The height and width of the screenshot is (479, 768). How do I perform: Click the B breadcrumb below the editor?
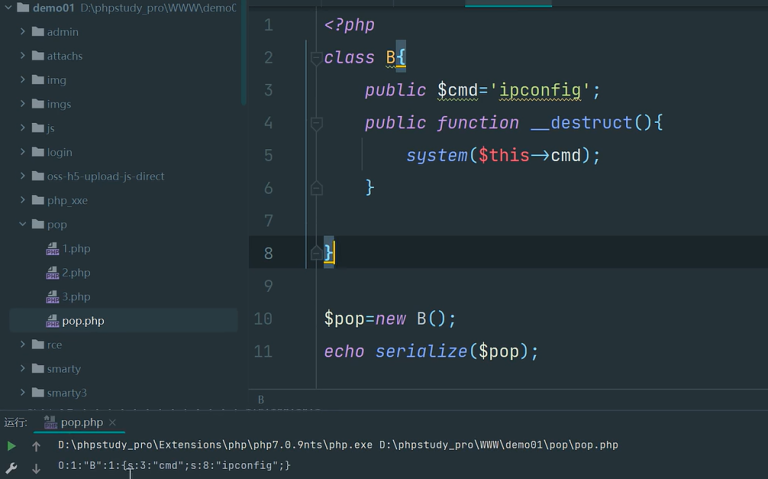pos(262,400)
